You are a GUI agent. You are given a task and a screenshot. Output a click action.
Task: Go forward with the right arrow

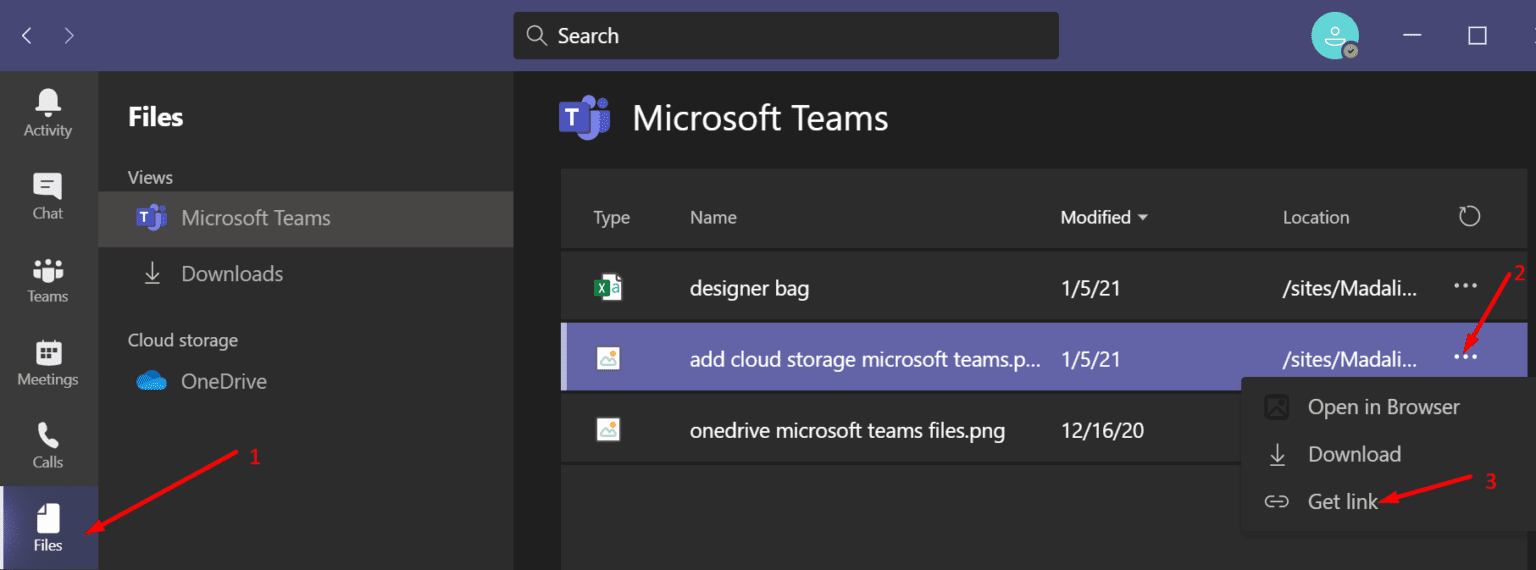pyautogui.click(x=69, y=36)
